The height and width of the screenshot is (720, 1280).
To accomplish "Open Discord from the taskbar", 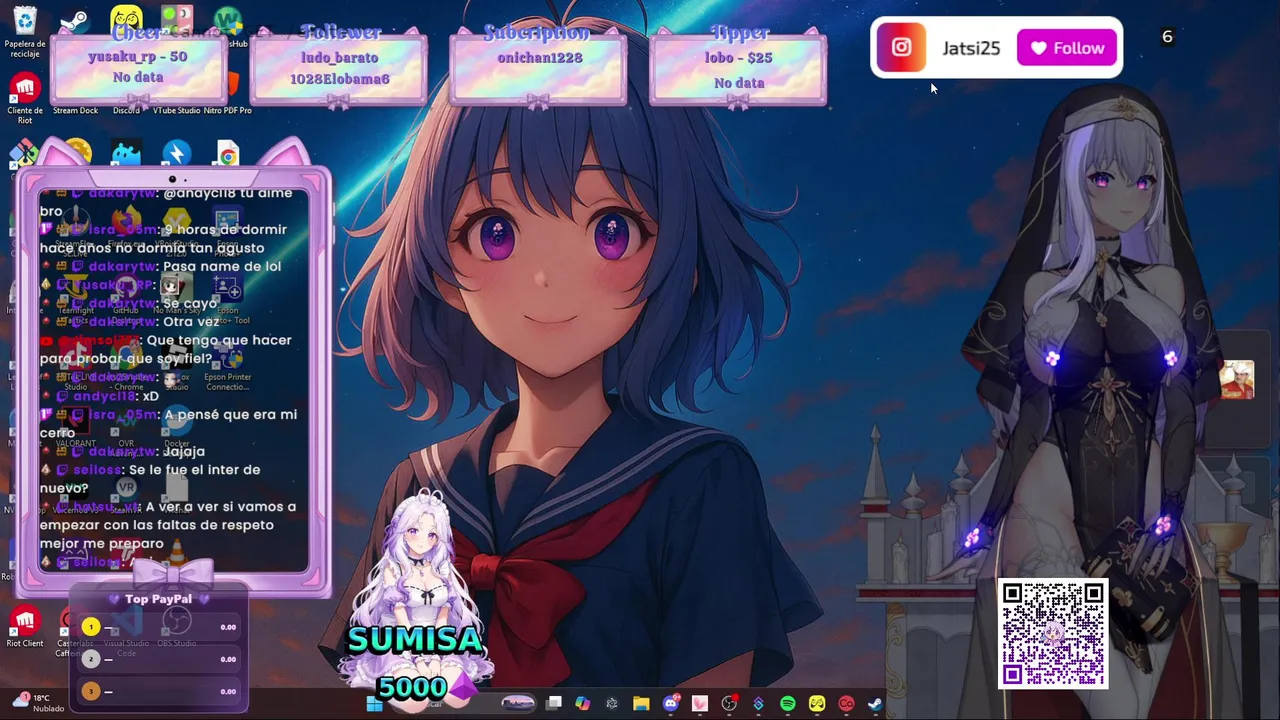I will click(x=670, y=704).
